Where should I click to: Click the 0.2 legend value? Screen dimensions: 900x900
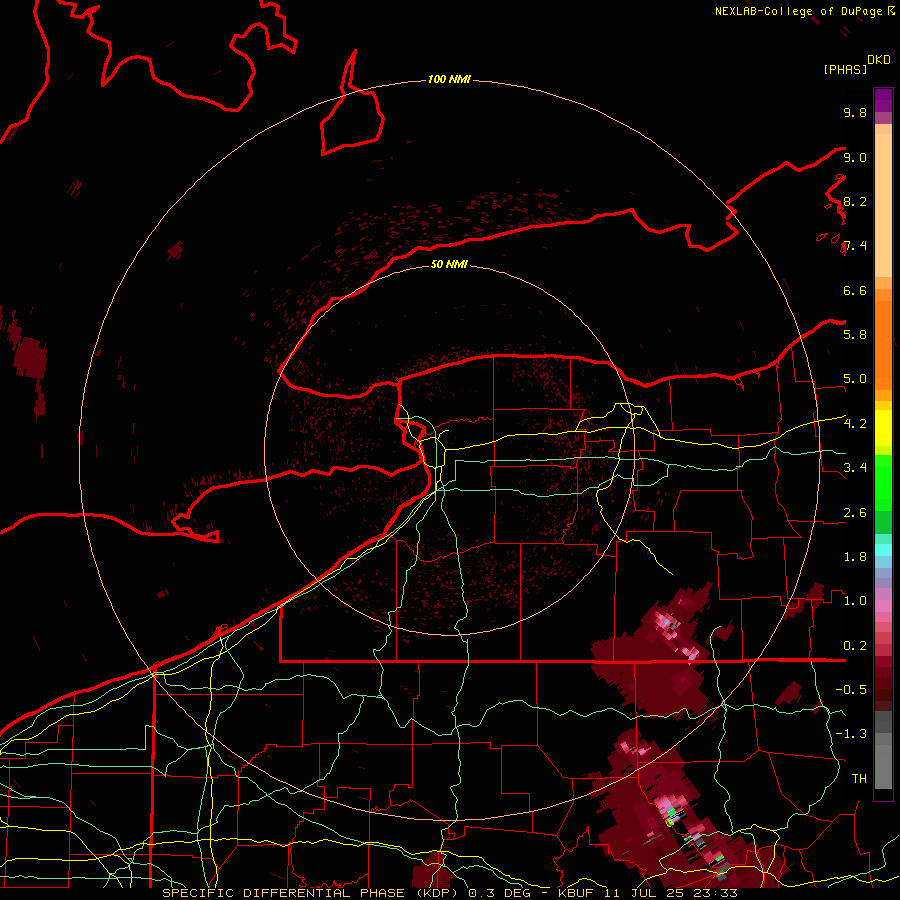[x=855, y=646]
